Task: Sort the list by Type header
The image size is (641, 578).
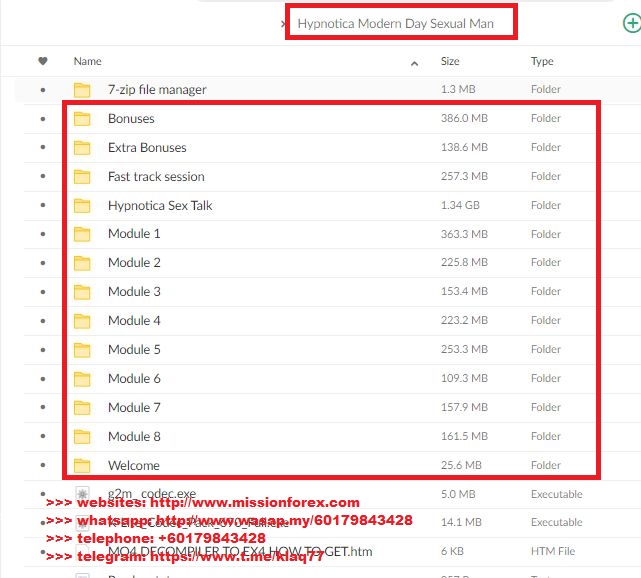Action: 542,61
